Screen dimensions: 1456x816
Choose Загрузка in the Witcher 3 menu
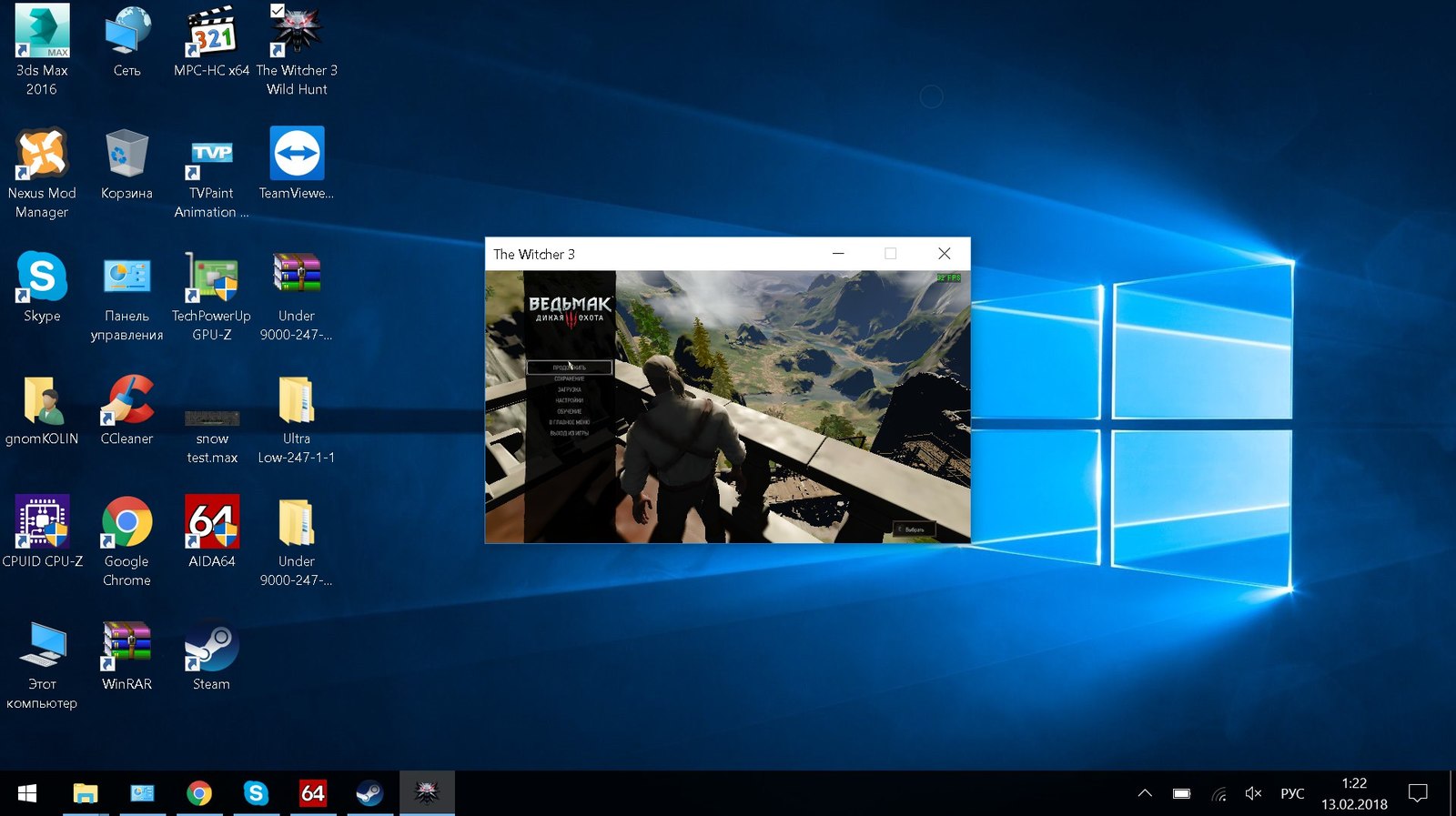pos(570,389)
